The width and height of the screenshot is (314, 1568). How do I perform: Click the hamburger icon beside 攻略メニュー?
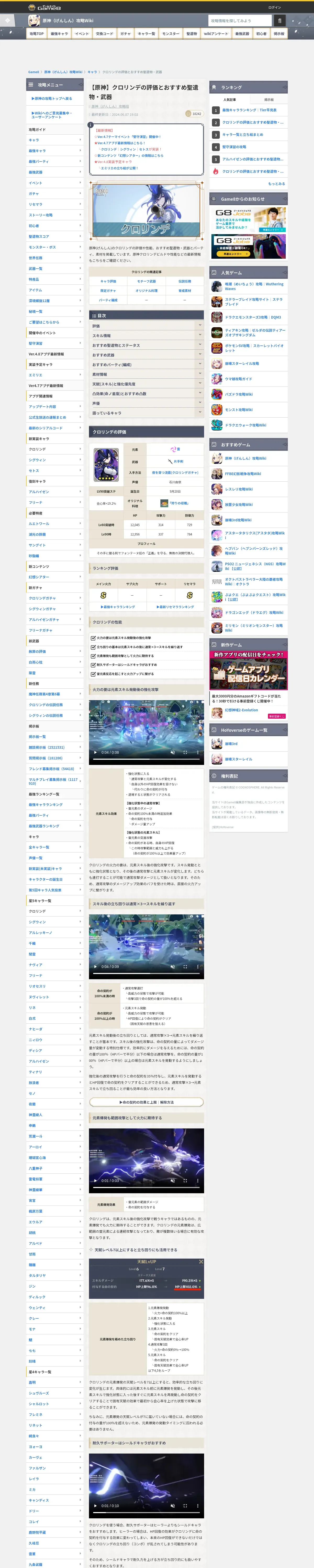pyautogui.click(x=31, y=85)
